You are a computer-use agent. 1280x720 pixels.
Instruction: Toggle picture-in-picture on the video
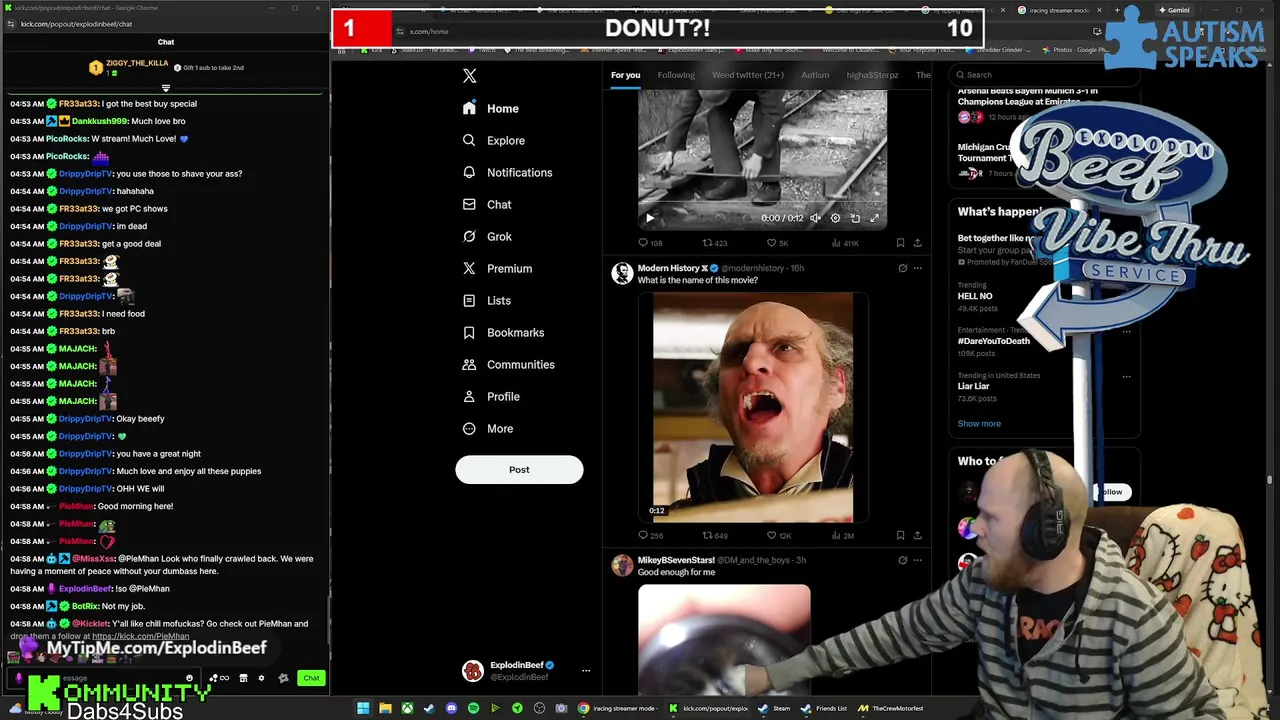click(855, 218)
